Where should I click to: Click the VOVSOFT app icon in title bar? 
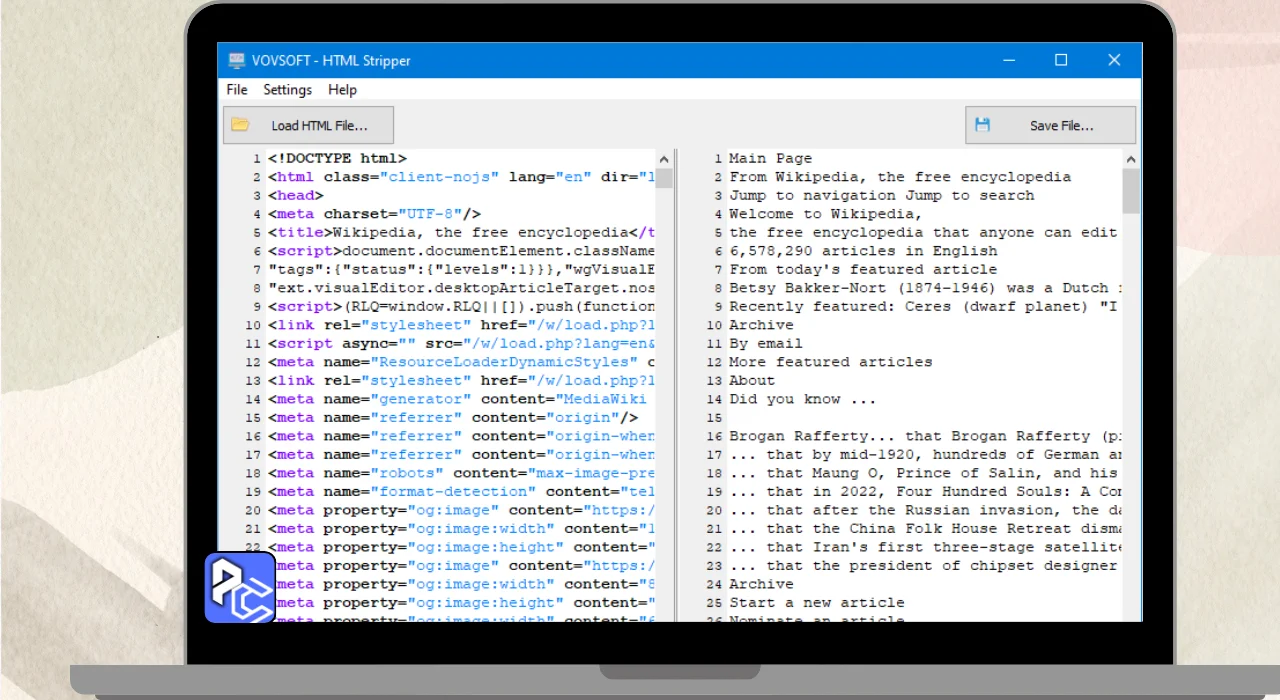click(236, 60)
